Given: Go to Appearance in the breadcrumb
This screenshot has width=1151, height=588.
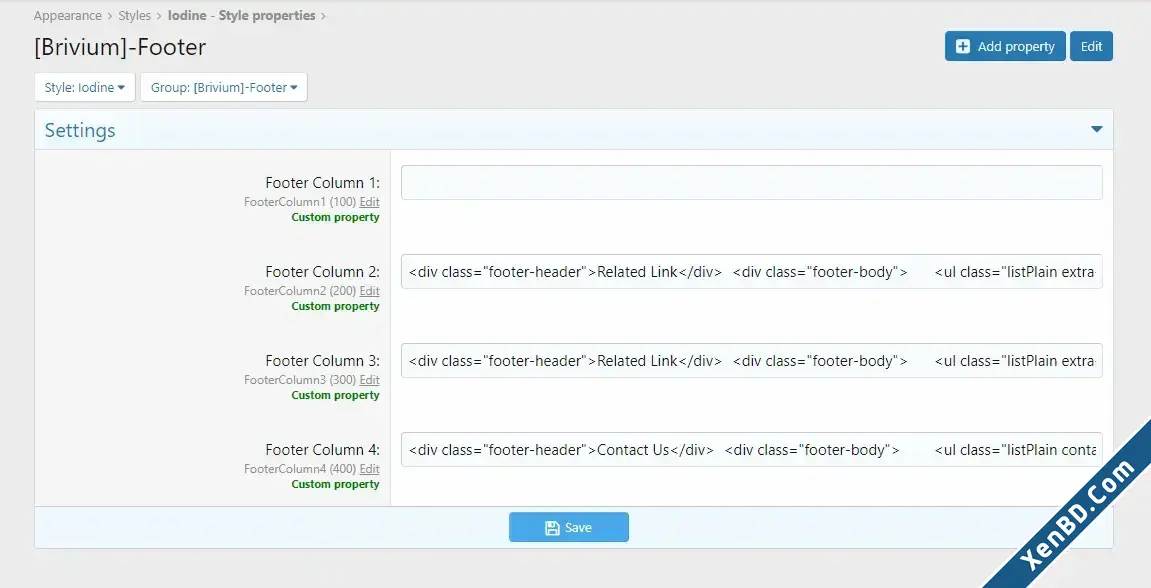Looking at the screenshot, I should point(68,15).
